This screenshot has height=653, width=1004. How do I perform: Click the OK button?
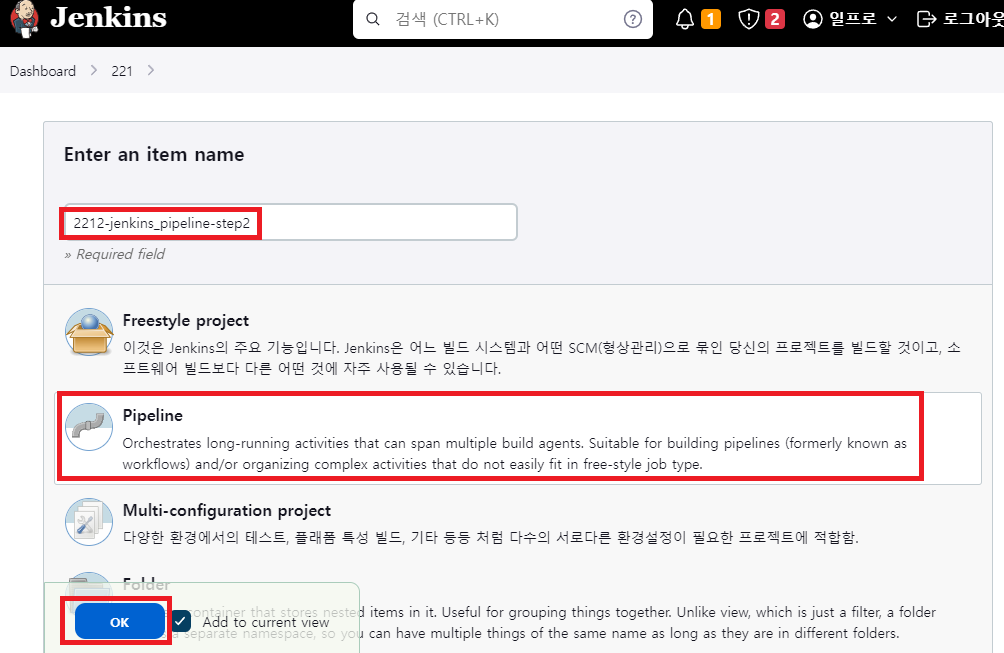pos(120,622)
